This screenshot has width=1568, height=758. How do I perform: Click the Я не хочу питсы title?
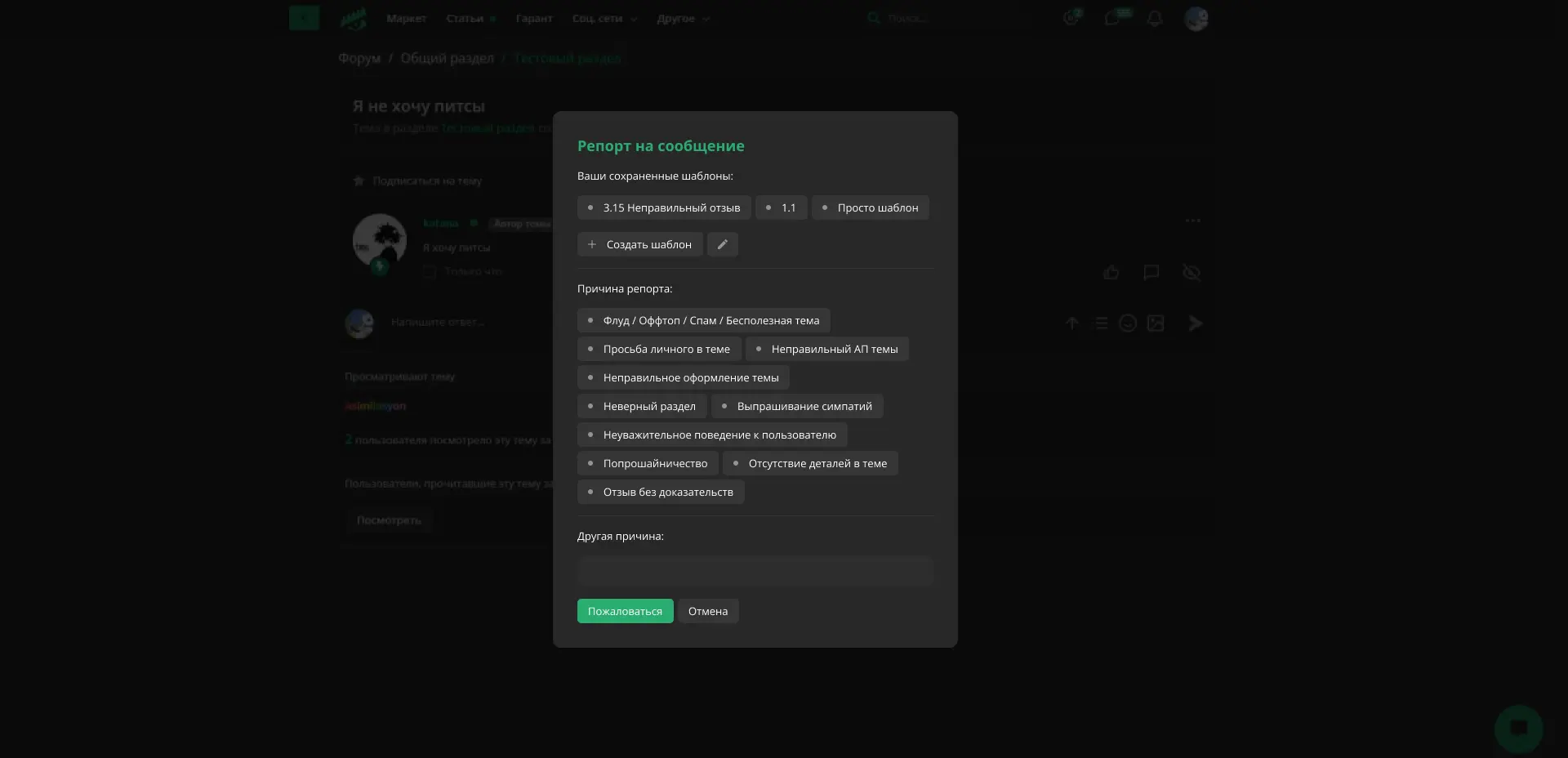419,106
